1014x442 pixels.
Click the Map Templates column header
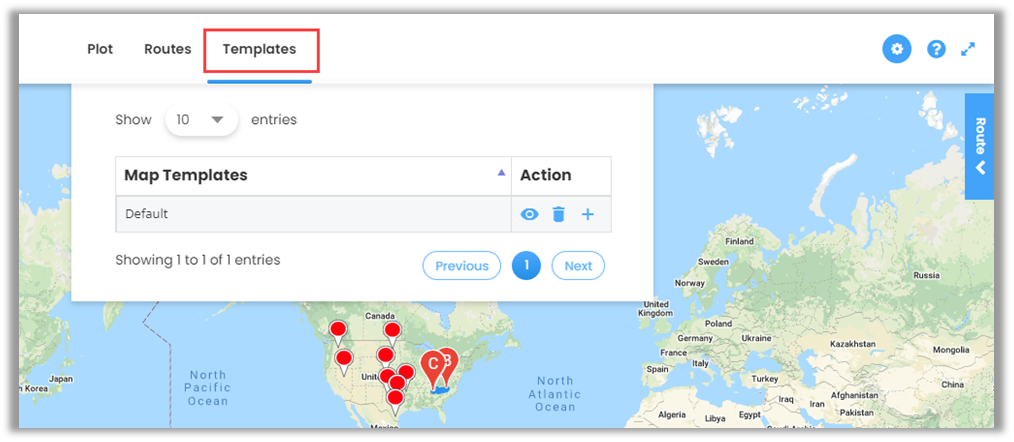tap(186, 175)
